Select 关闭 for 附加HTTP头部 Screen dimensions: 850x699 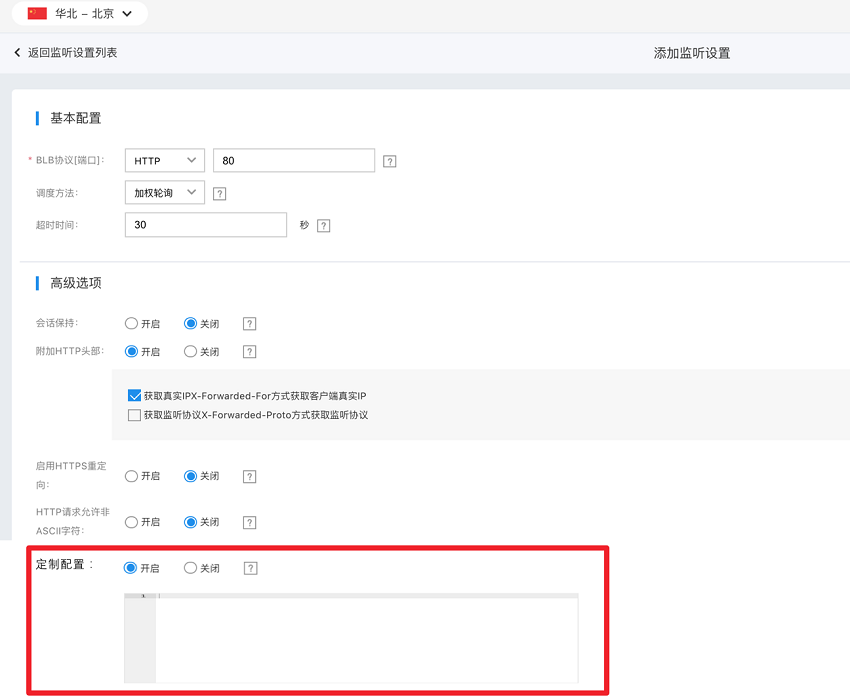[x=190, y=351]
